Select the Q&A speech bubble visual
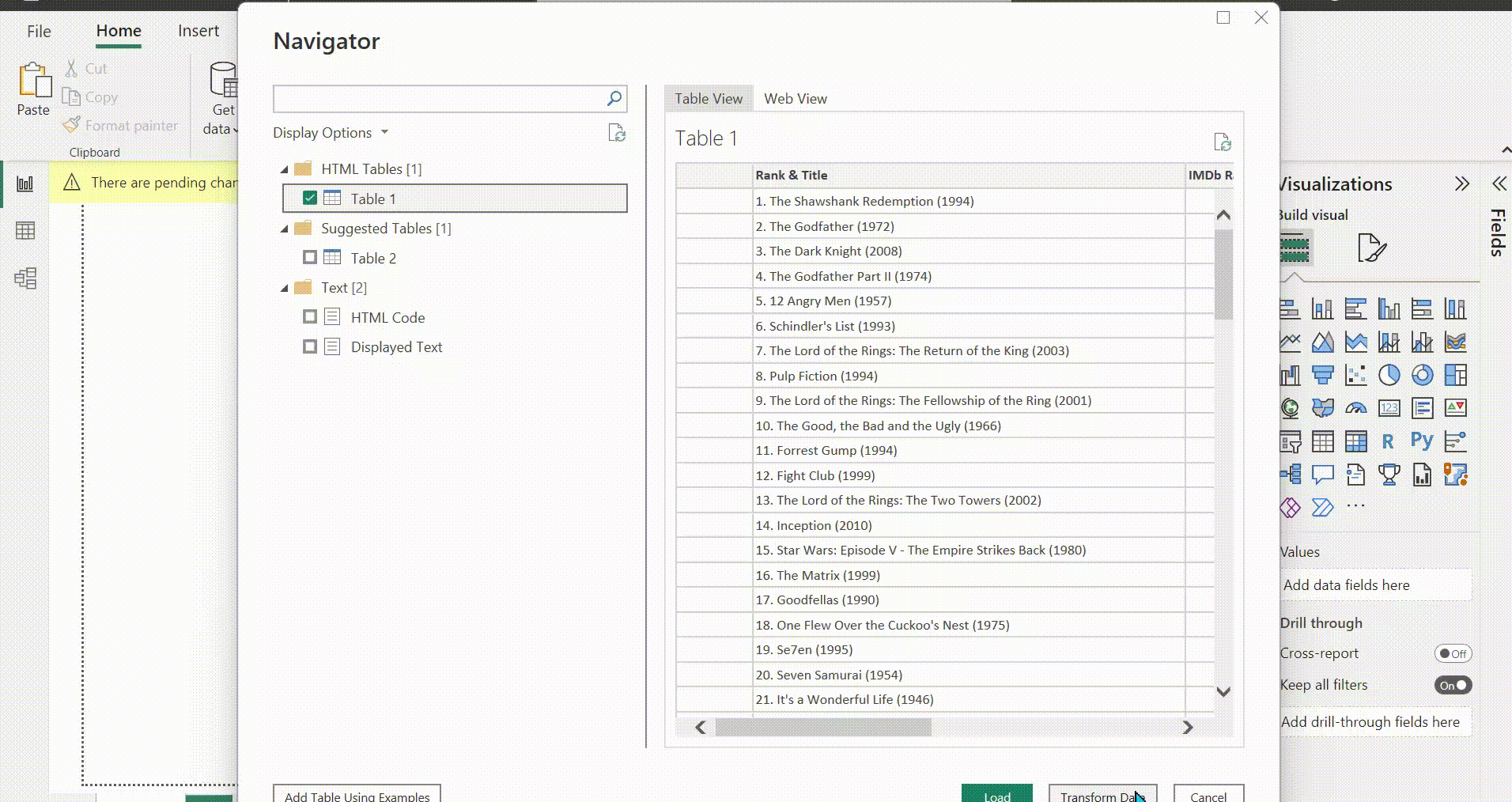 pos(1322,475)
